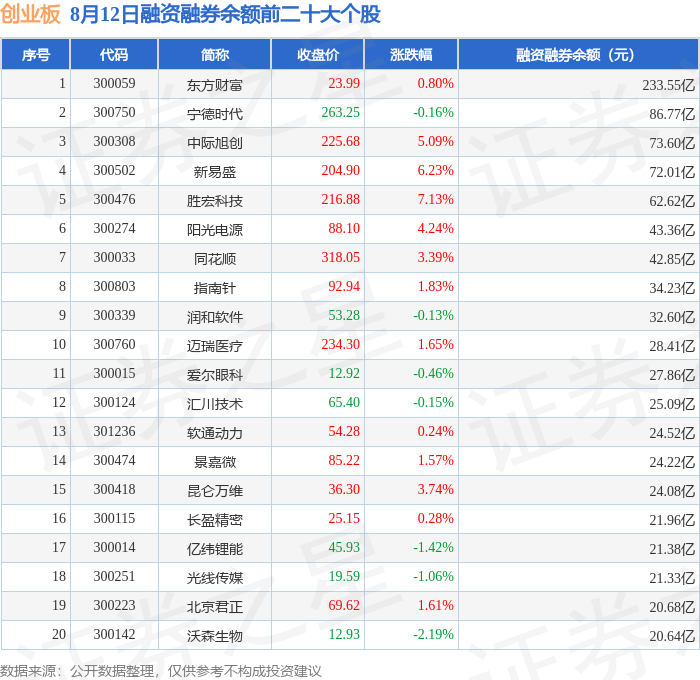This screenshot has width=700, height=680.
Task: Click closing price 263.25
Action: [x=340, y=113]
